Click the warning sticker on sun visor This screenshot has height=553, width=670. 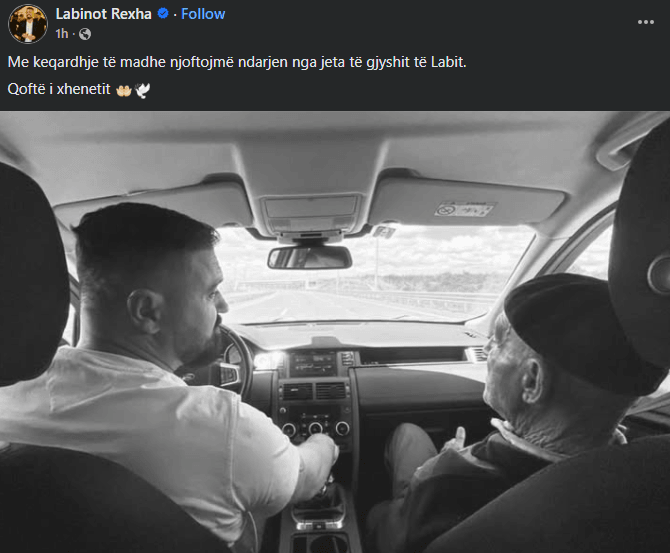pyautogui.click(x=465, y=209)
